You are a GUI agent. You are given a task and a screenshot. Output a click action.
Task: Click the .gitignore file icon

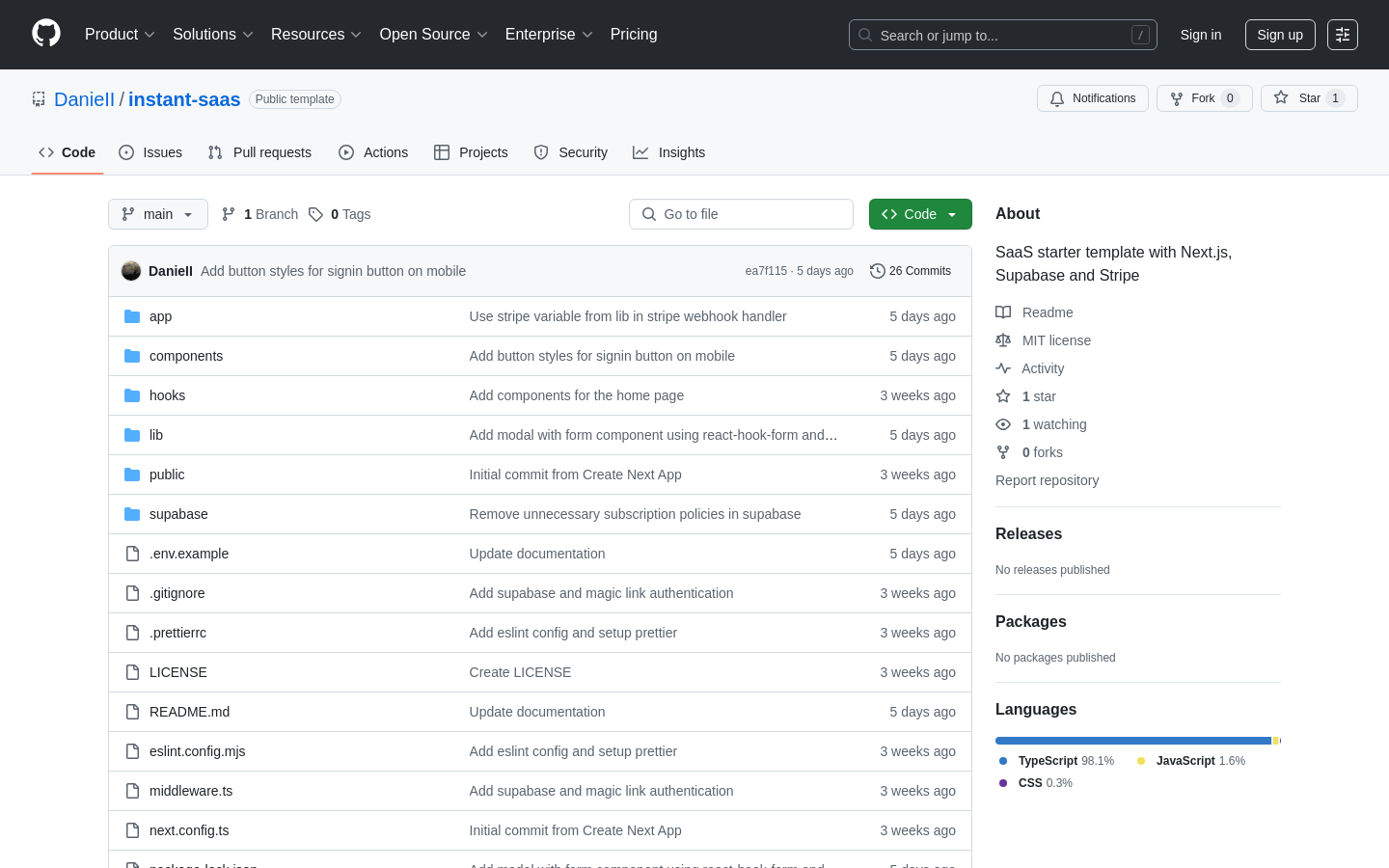point(132,593)
